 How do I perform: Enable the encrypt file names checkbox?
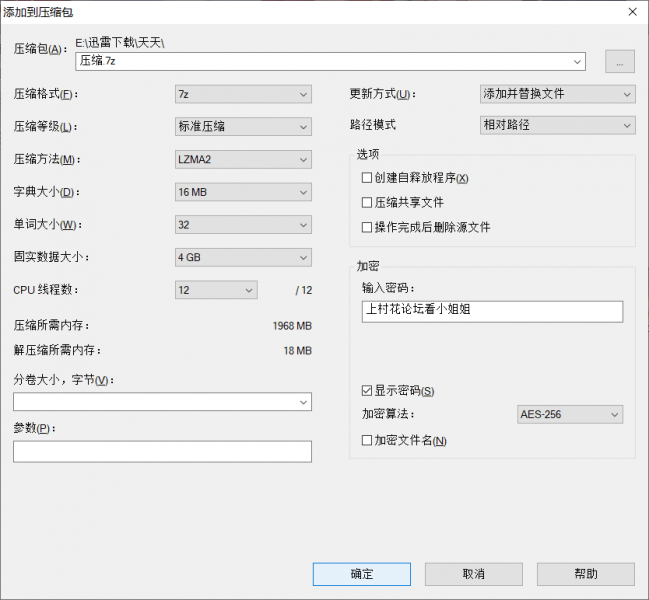coord(367,440)
